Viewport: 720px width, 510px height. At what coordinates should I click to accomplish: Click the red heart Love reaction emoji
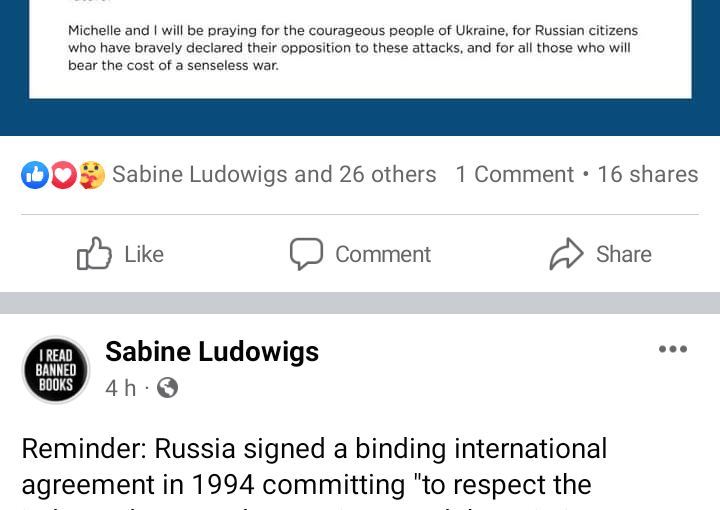63,175
